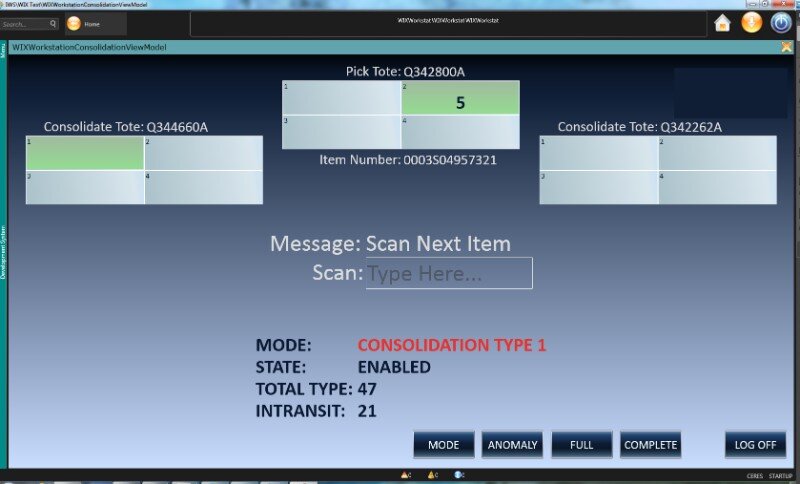
Task: Mark tote as FULL
Action: pyautogui.click(x=581, y=444)
